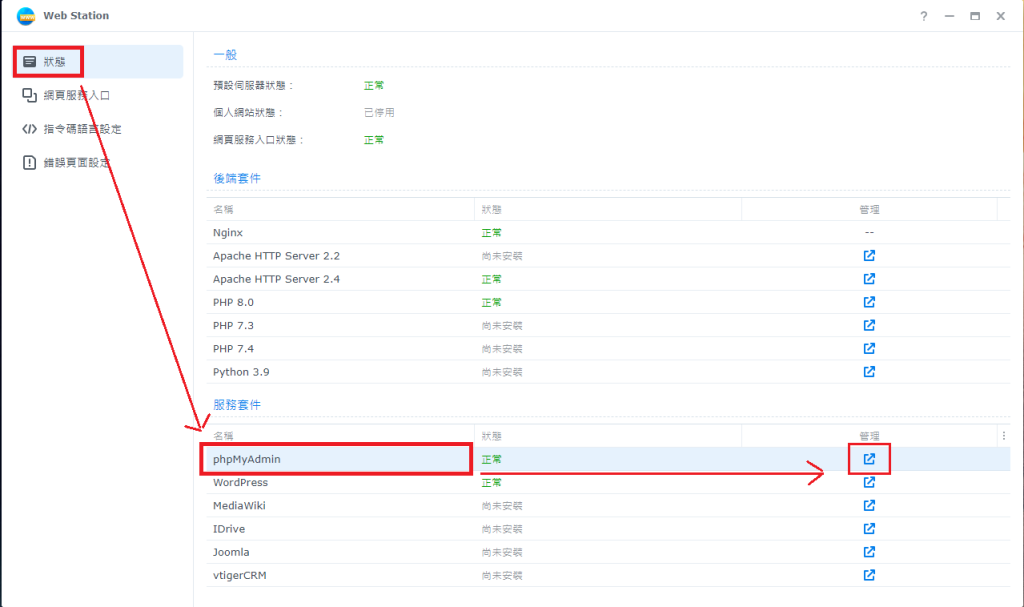Screen dimensions: 1024x607
Task: Click the PHP 7.3 name cell
Action: point(233,325)
